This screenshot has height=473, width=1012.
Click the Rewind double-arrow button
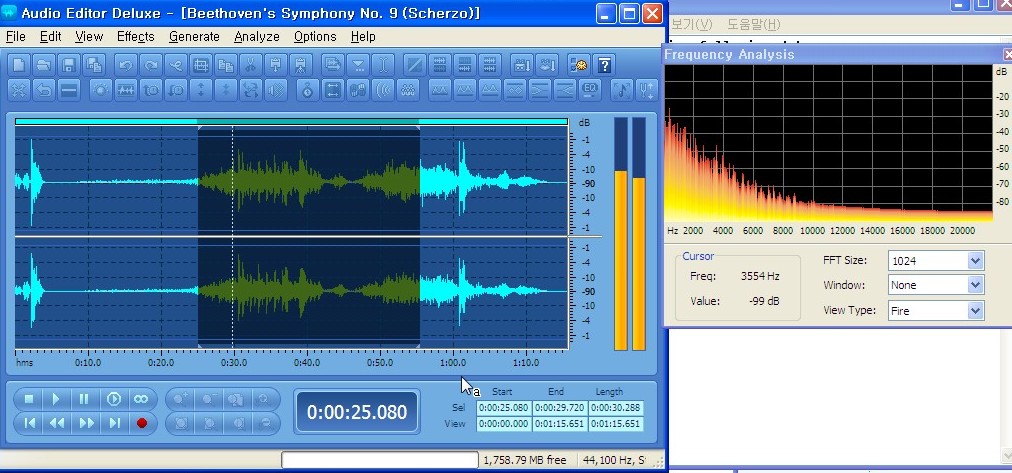tap(57, 423)
